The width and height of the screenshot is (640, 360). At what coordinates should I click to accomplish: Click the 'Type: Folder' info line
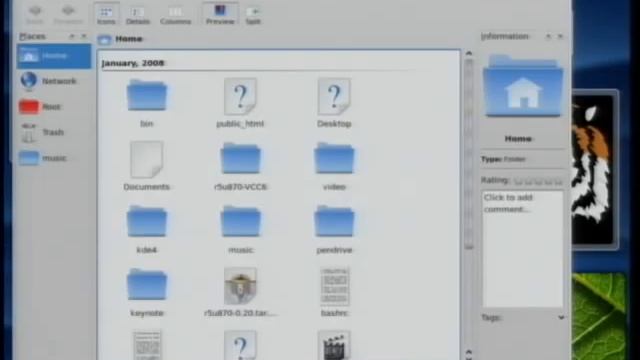[503, 159]
